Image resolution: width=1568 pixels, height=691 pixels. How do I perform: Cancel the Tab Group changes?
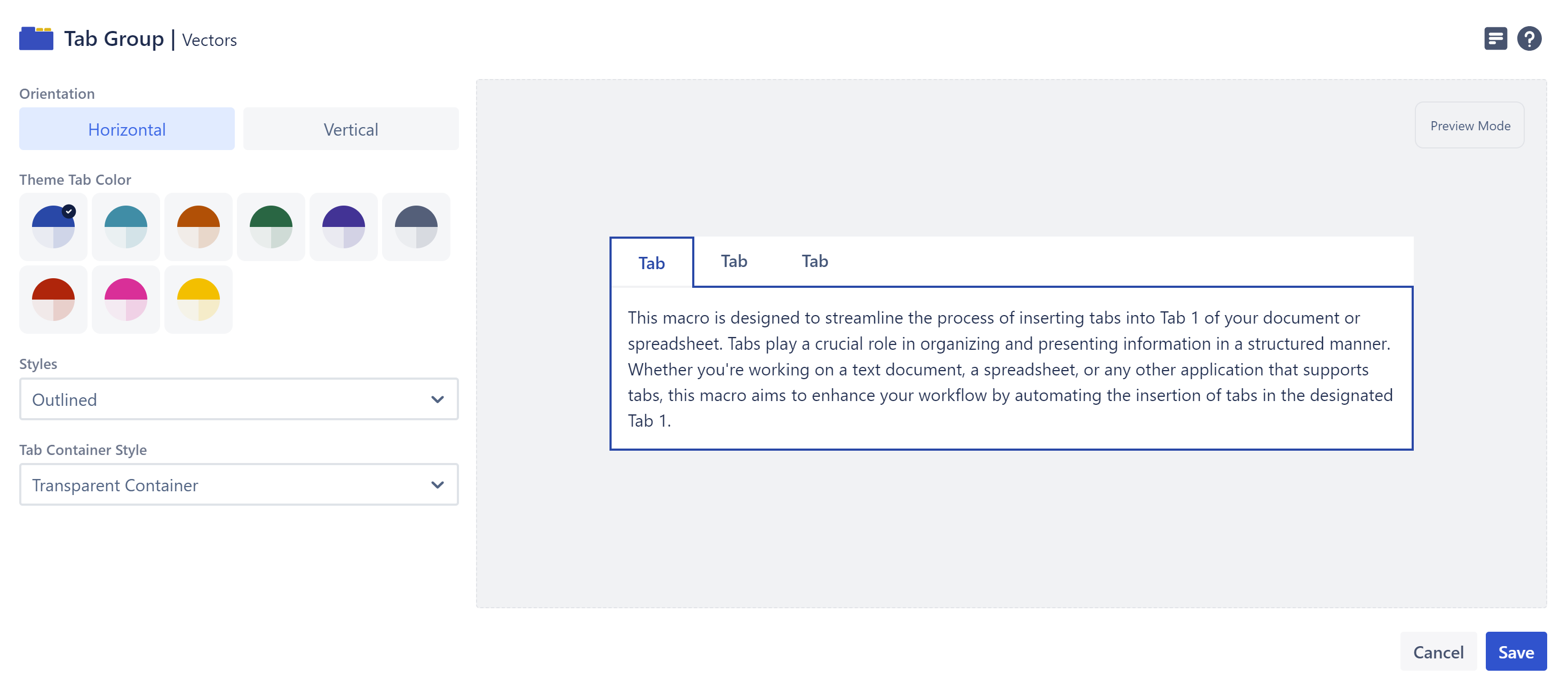tap(1438, 651)
